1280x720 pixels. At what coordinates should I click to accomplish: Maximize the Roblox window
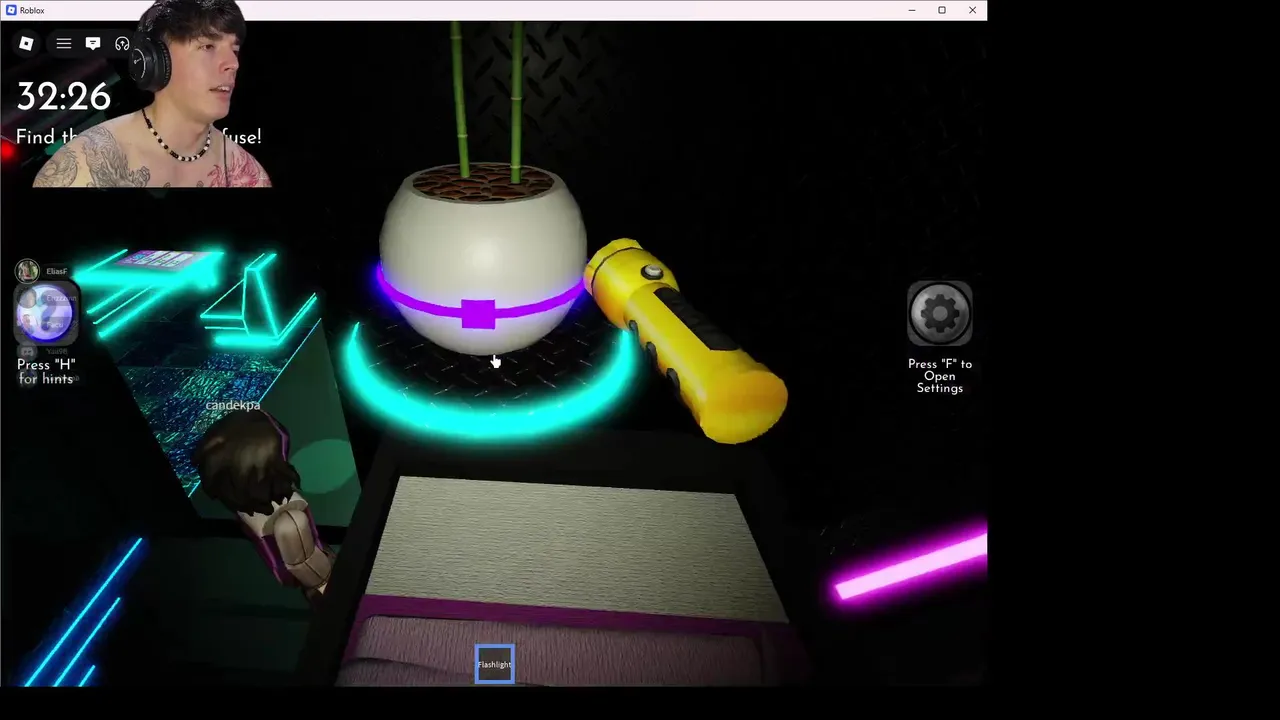coord(942,10)
